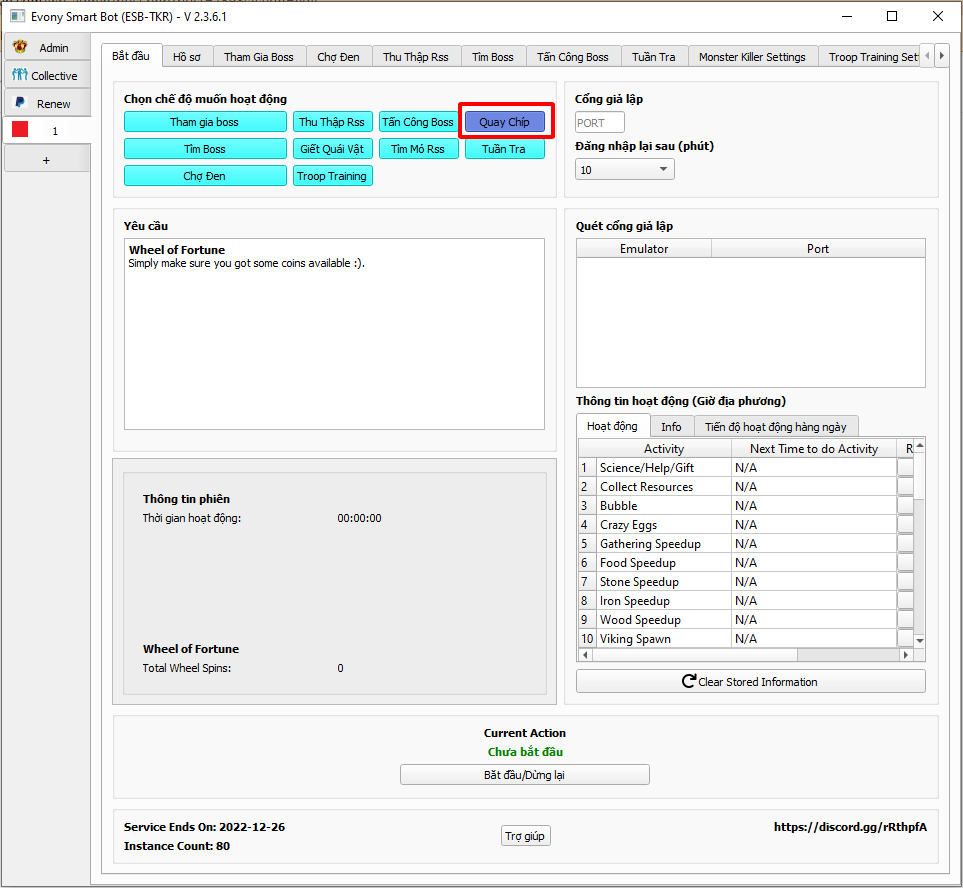Click the Trợ giúp help button
Image resolution: width=963 pixels, height=888 pixels.
coord(525,836)
